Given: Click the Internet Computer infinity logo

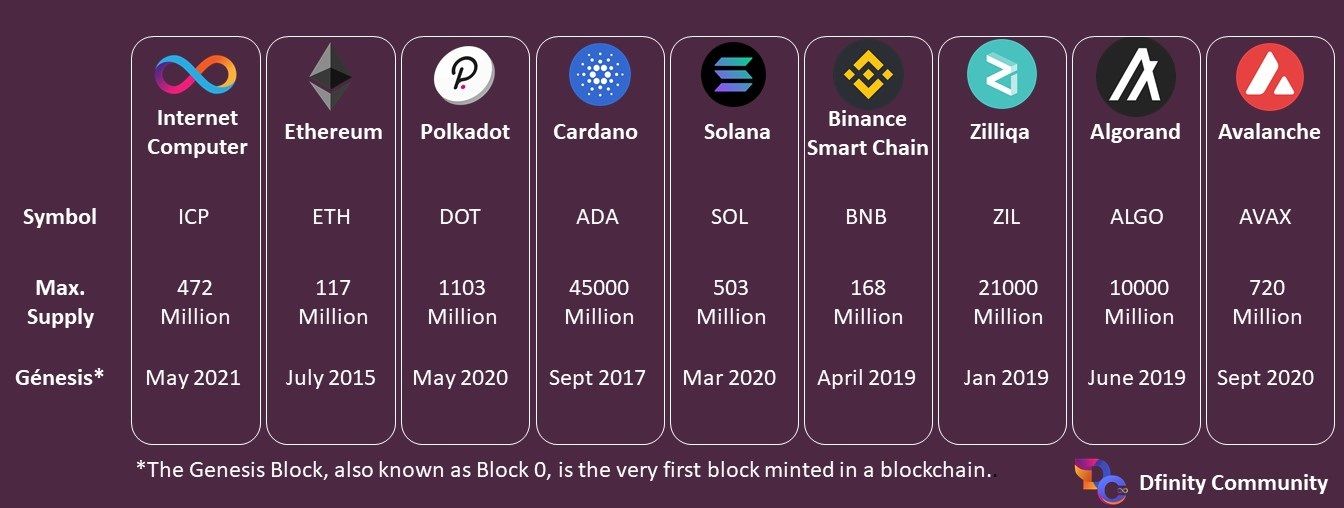Looking at the screenshot, I should [x=195, y=74].
